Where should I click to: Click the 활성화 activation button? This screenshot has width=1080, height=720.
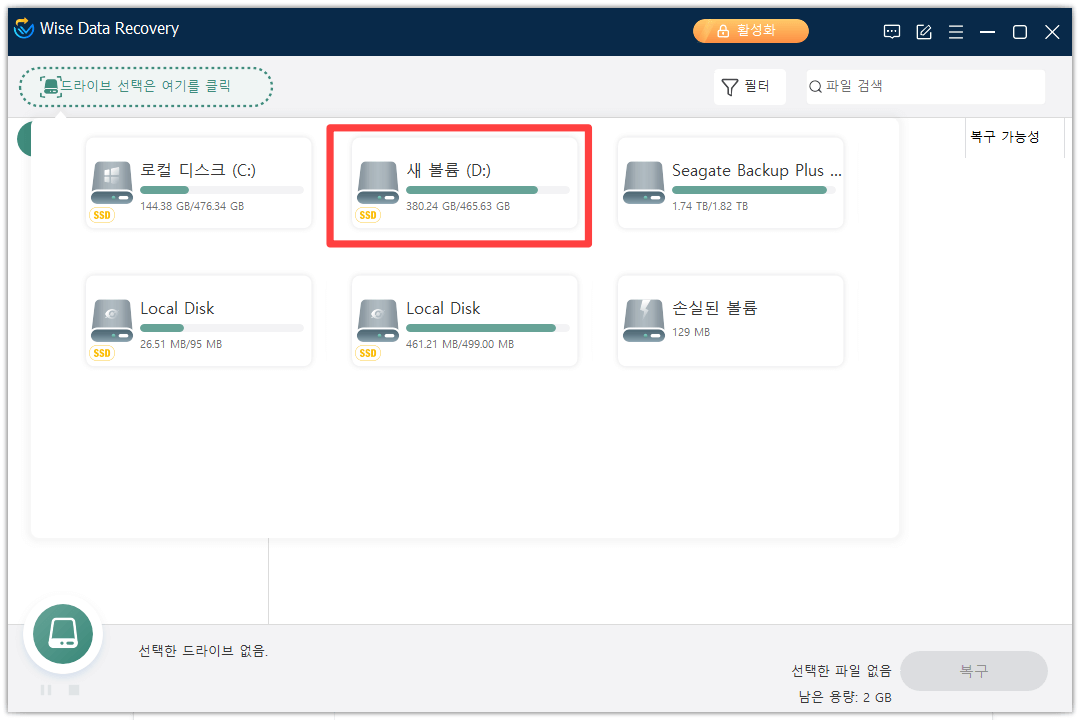click(750, 31)
